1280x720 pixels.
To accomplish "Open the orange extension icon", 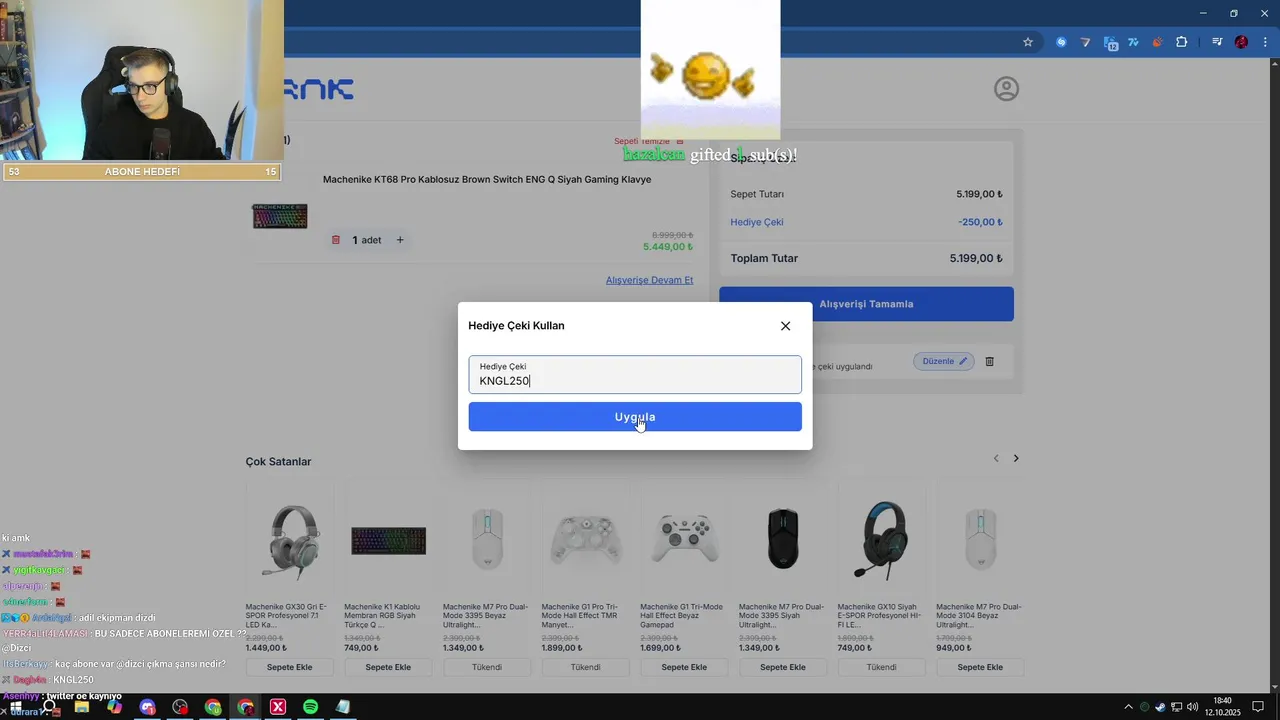I will 1158,42.
